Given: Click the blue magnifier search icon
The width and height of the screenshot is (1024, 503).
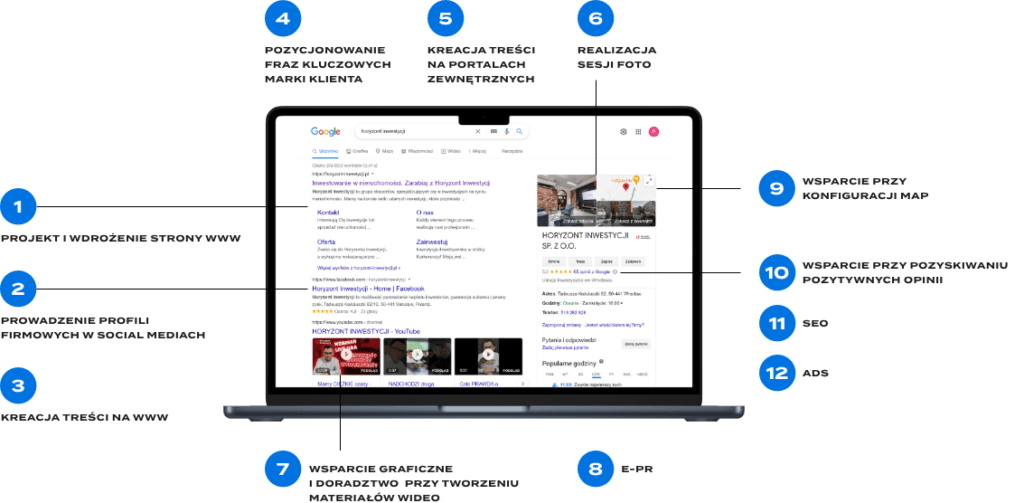Looking at the screenshot, I should click(519, 131).
